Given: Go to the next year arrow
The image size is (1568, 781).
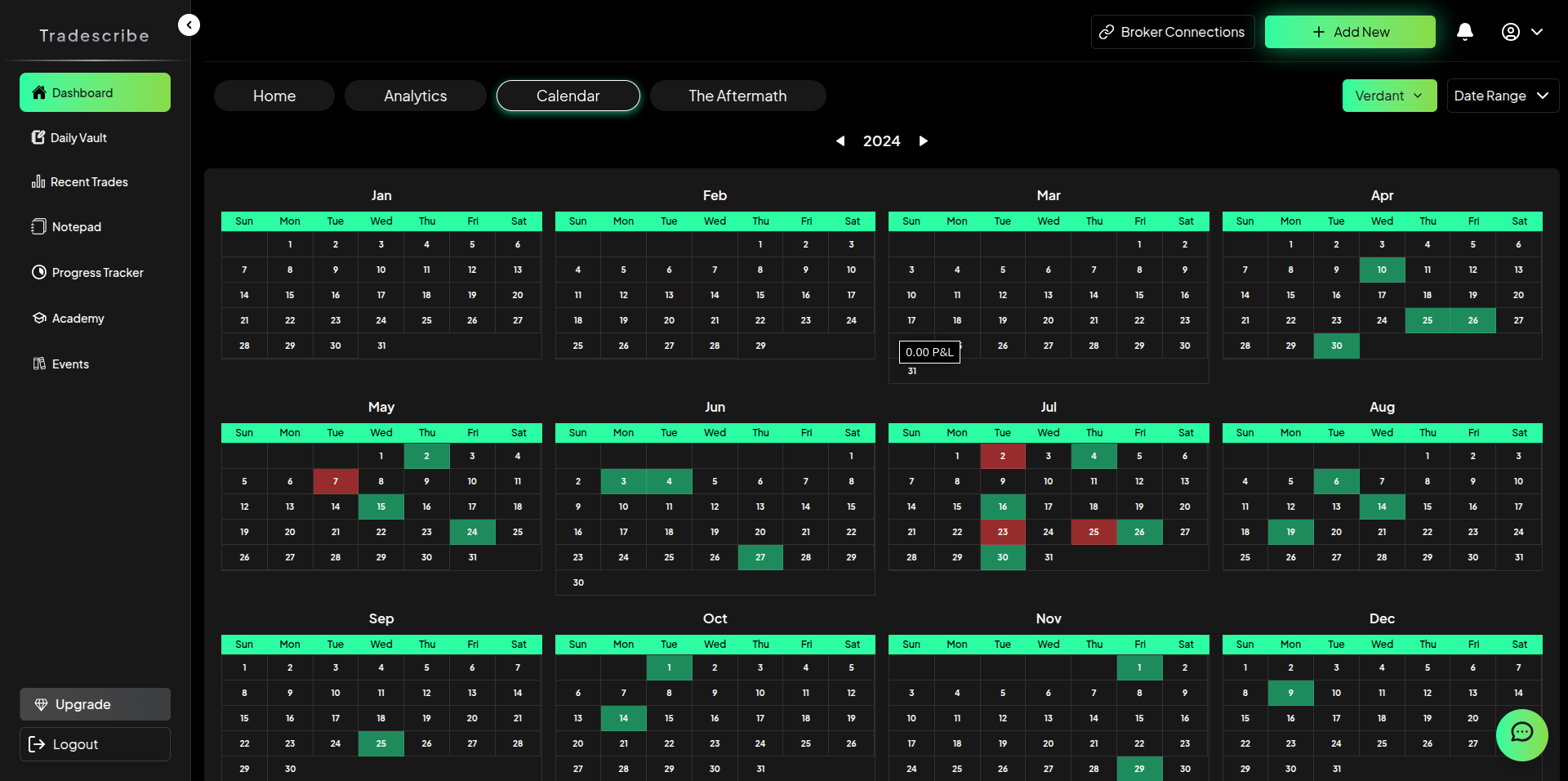Looking at the screenshot, I should (924, 141).
